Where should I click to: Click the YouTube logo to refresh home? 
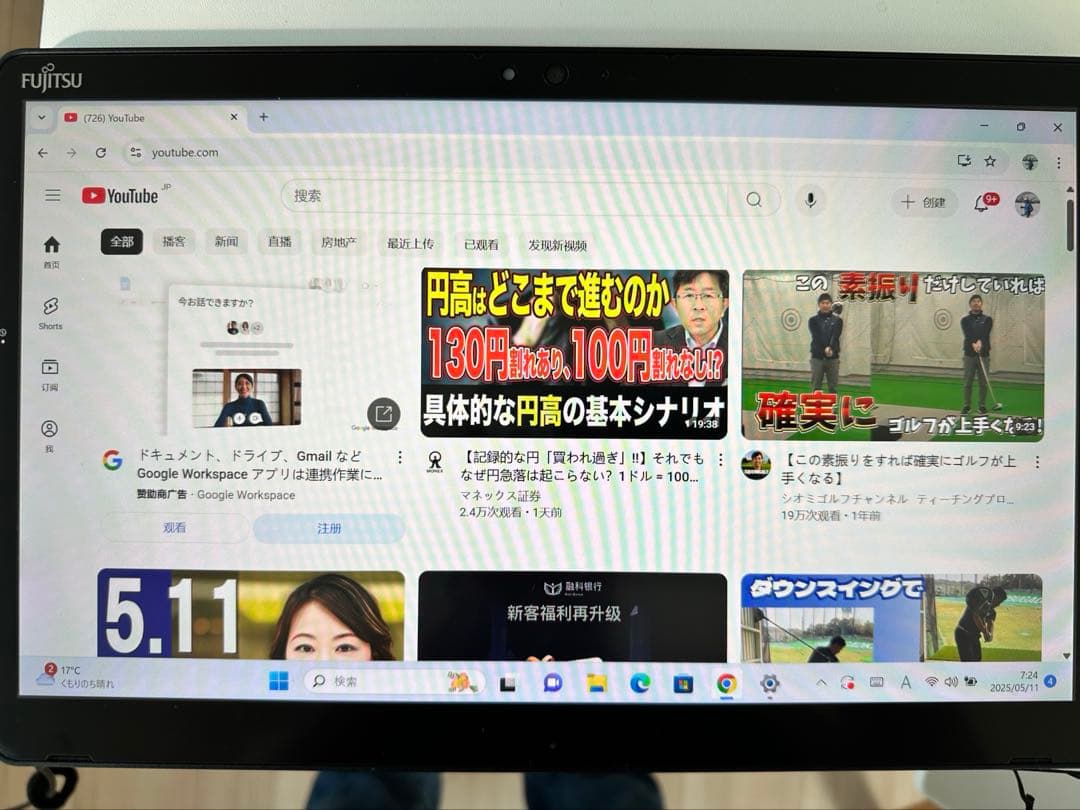120,195
